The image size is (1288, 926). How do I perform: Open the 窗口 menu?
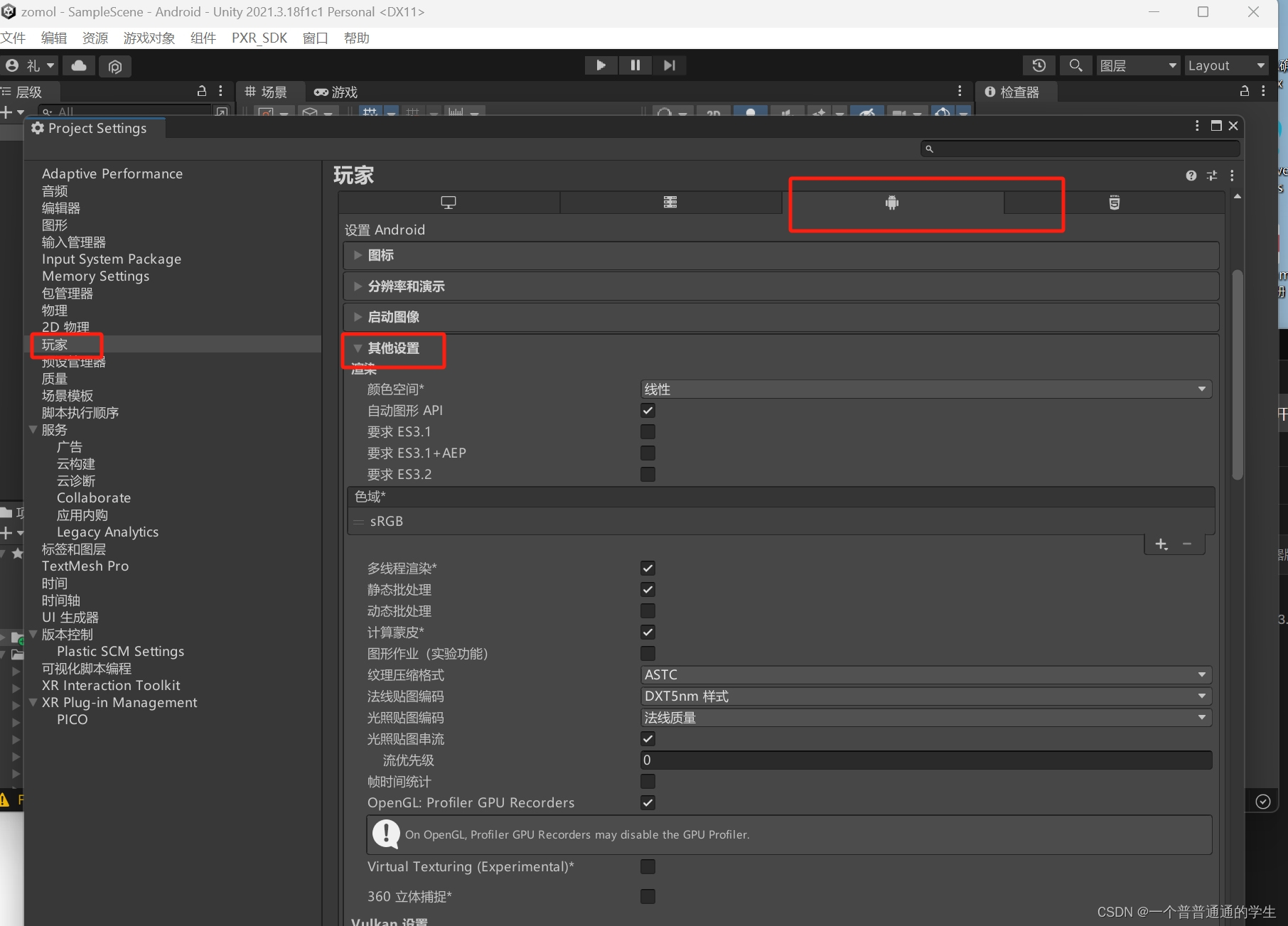coord(316,38)
